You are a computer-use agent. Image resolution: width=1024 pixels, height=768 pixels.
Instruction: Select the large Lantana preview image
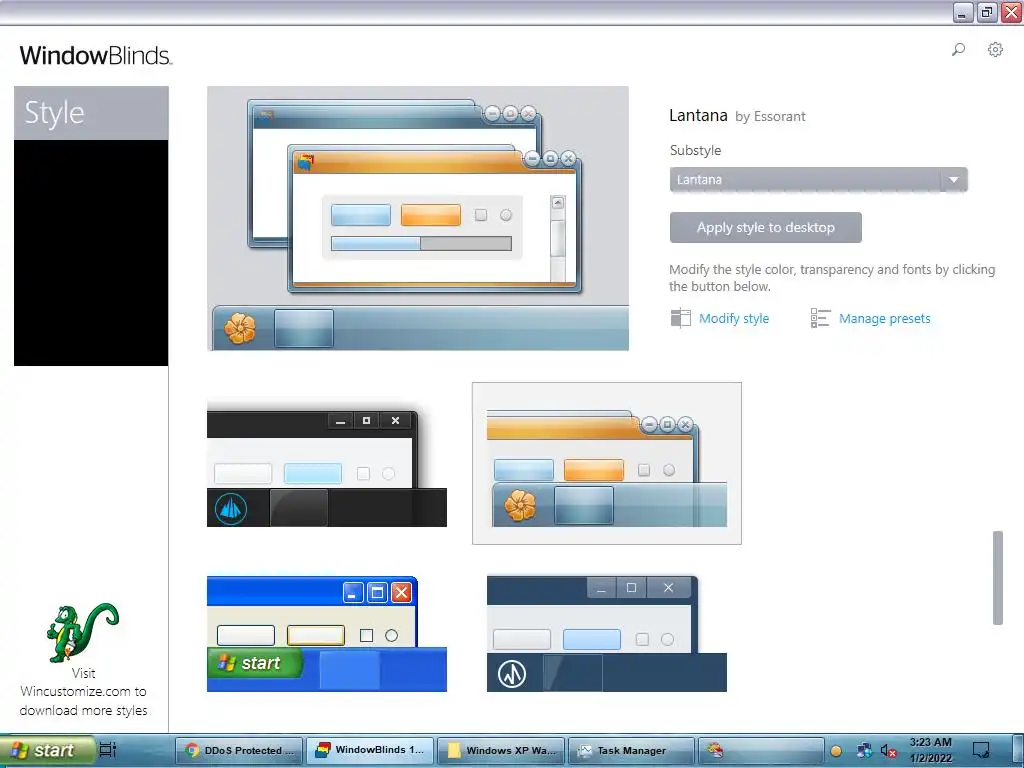(418, 218)
